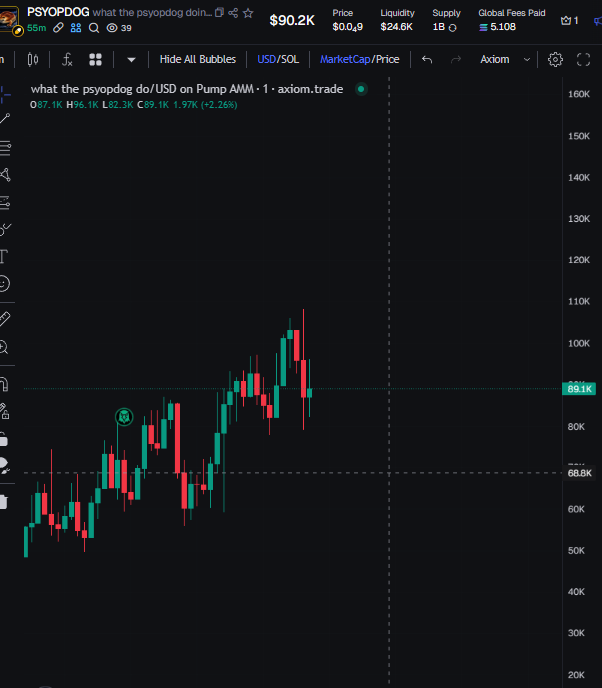Click the green live status dot
The height and width of the screenshot is (688, 602).
point(361,89)
